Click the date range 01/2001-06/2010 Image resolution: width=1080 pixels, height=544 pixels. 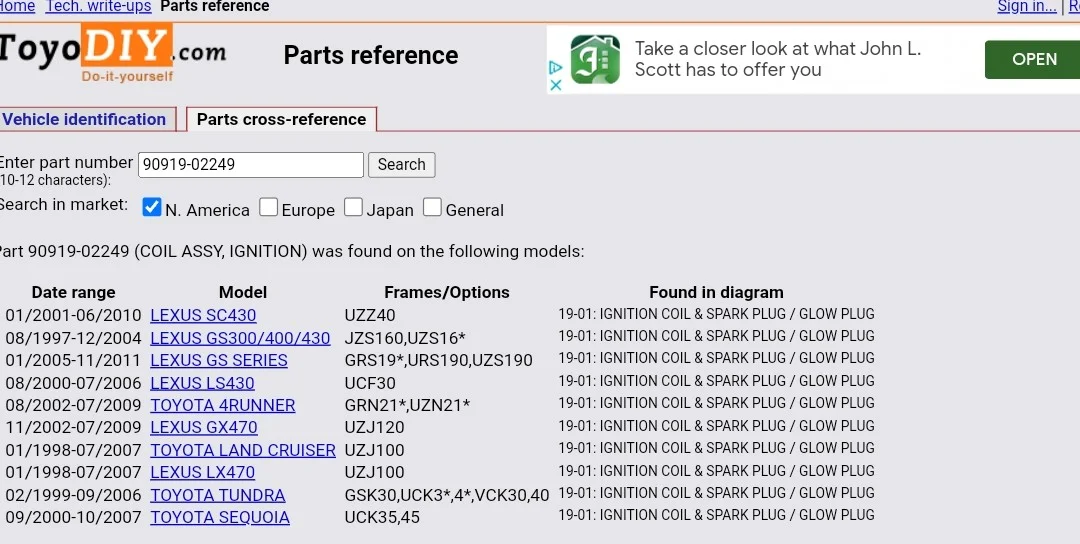(x=74, y=315)
